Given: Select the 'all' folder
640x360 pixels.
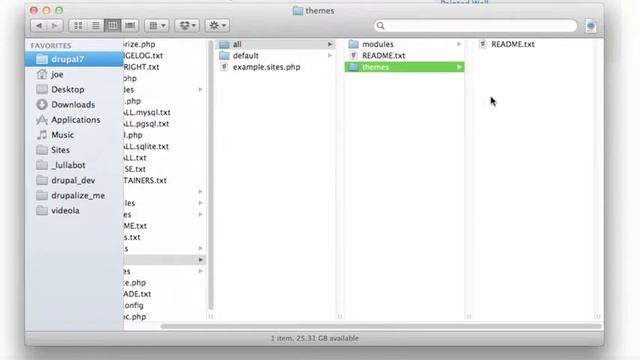Looking at the screenshot, I should [x=276, y=44].
